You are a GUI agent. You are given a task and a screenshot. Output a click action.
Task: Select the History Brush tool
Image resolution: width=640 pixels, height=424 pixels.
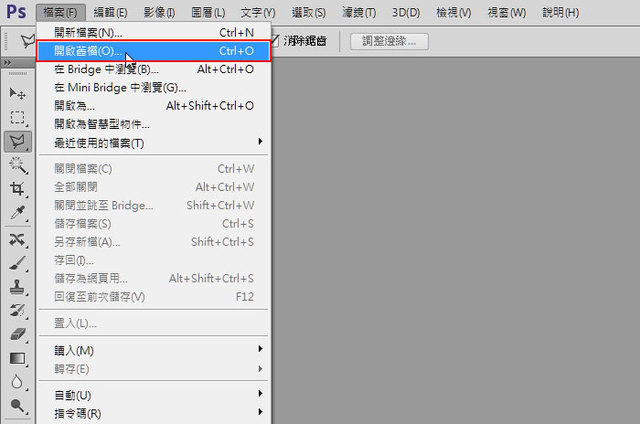coord(17,311)
